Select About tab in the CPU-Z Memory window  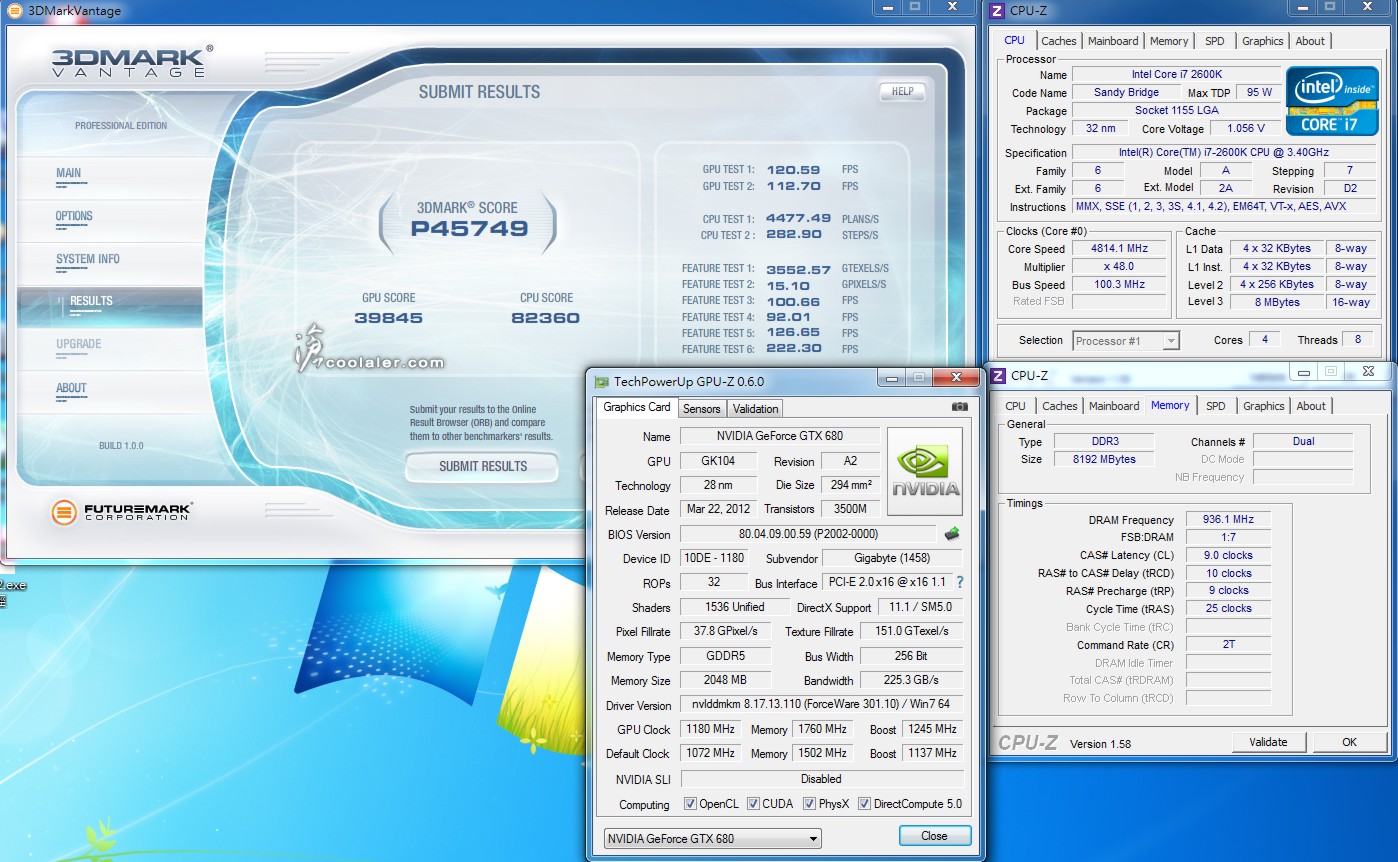click(x=1311, y=406)
